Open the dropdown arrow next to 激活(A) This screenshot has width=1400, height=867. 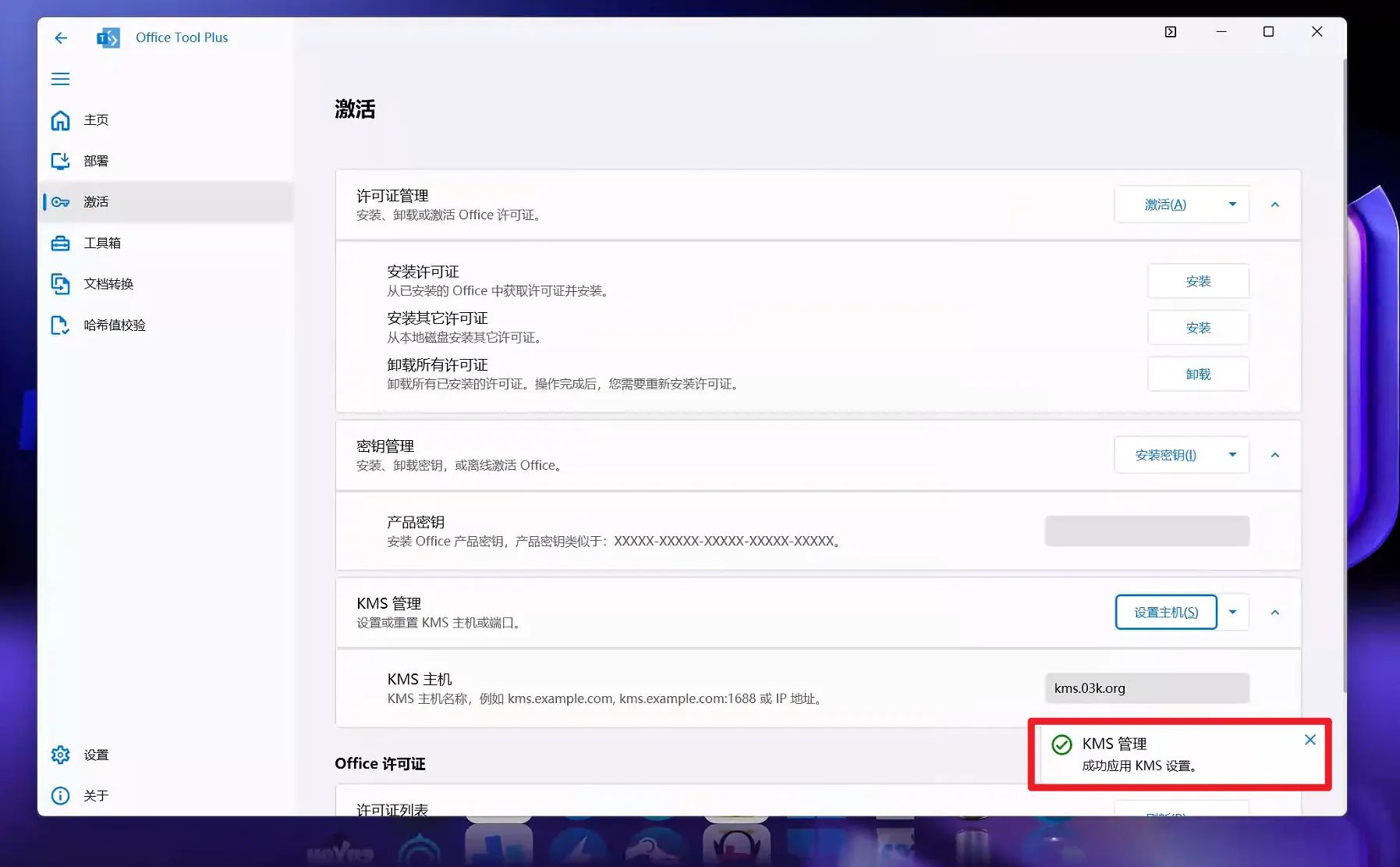(x=1232, y=204)
